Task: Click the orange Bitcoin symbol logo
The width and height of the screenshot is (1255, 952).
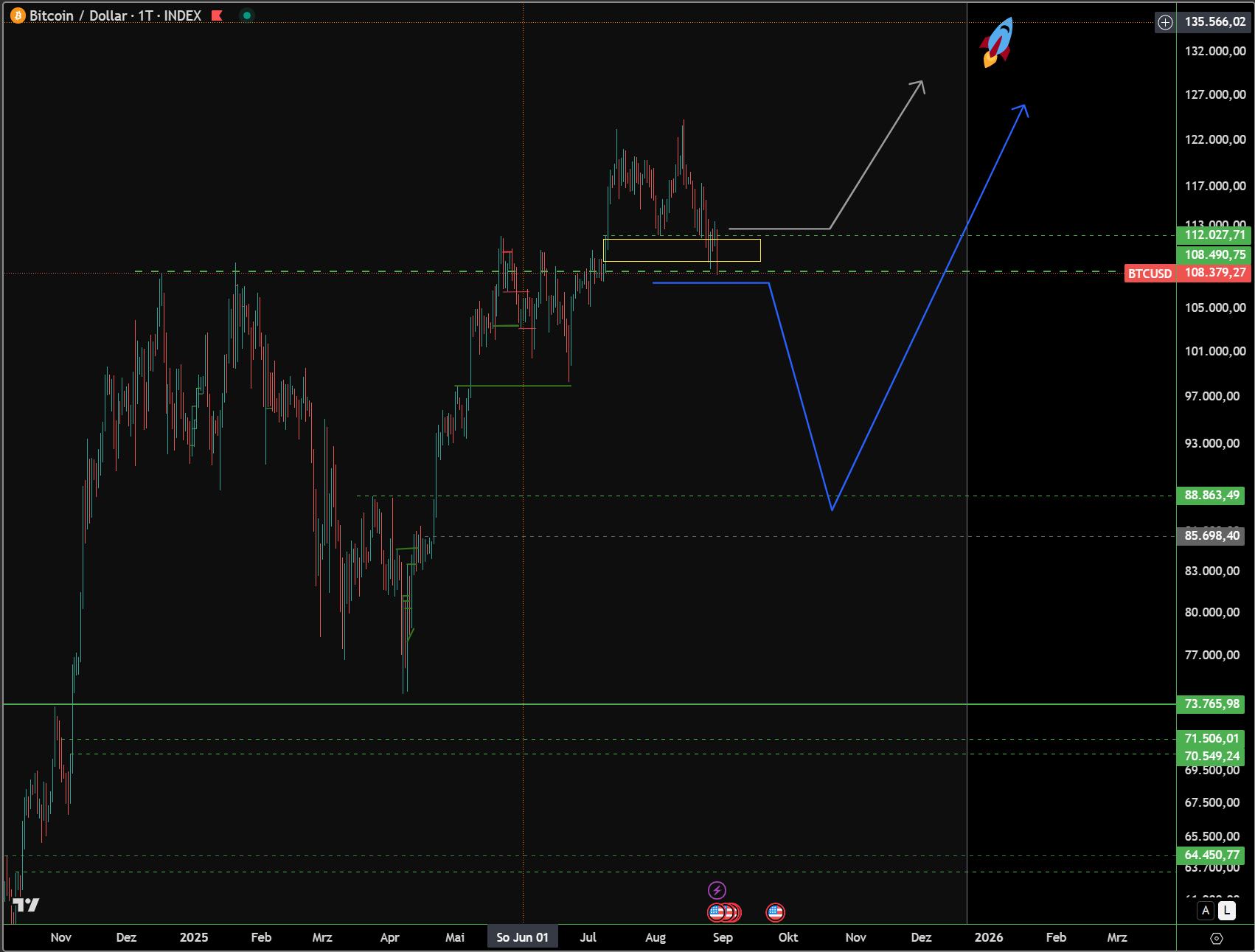Action: [x=17, y=15]
